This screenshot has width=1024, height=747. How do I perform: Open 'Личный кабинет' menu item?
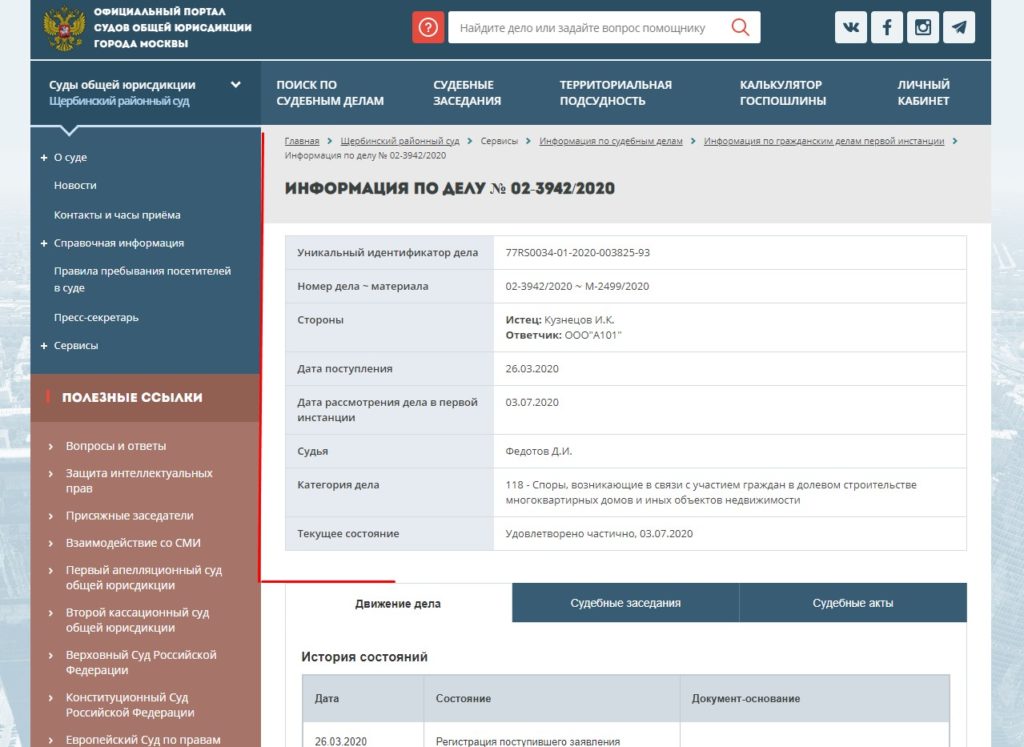tap(923, 93)
